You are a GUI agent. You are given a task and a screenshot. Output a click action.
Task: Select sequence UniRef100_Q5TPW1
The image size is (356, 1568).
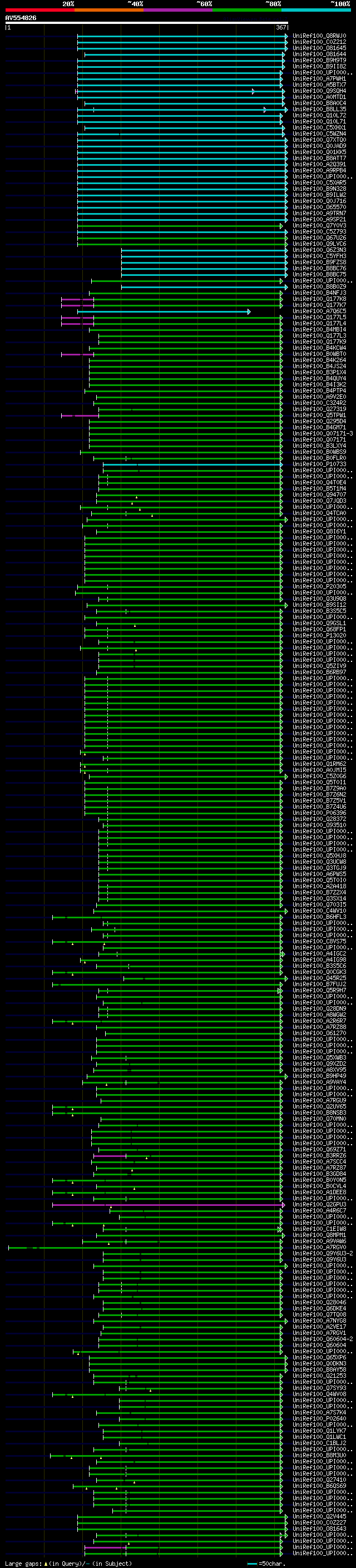coord(319,415)
